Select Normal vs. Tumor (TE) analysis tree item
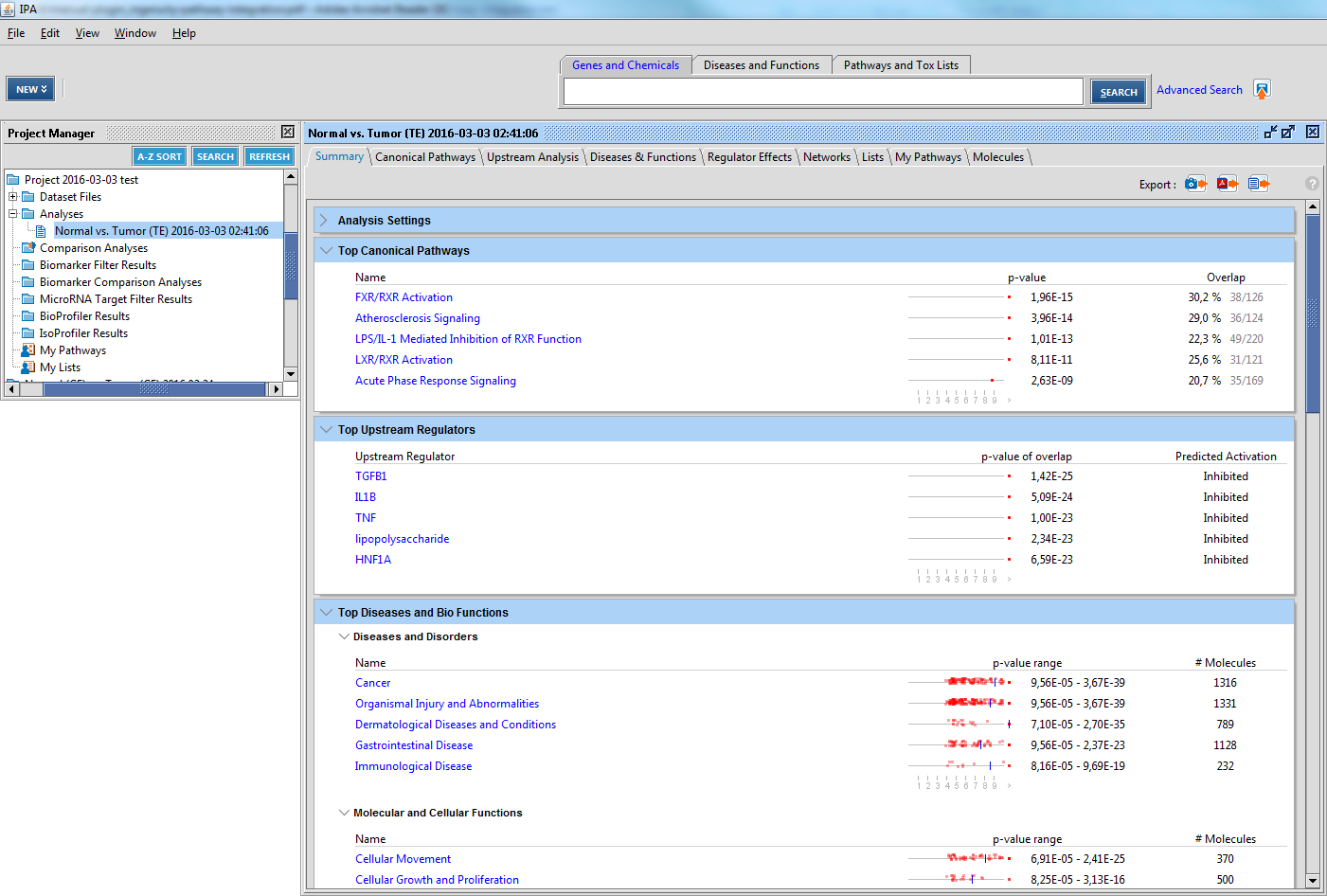1327x896 pixels. point(162,231)
